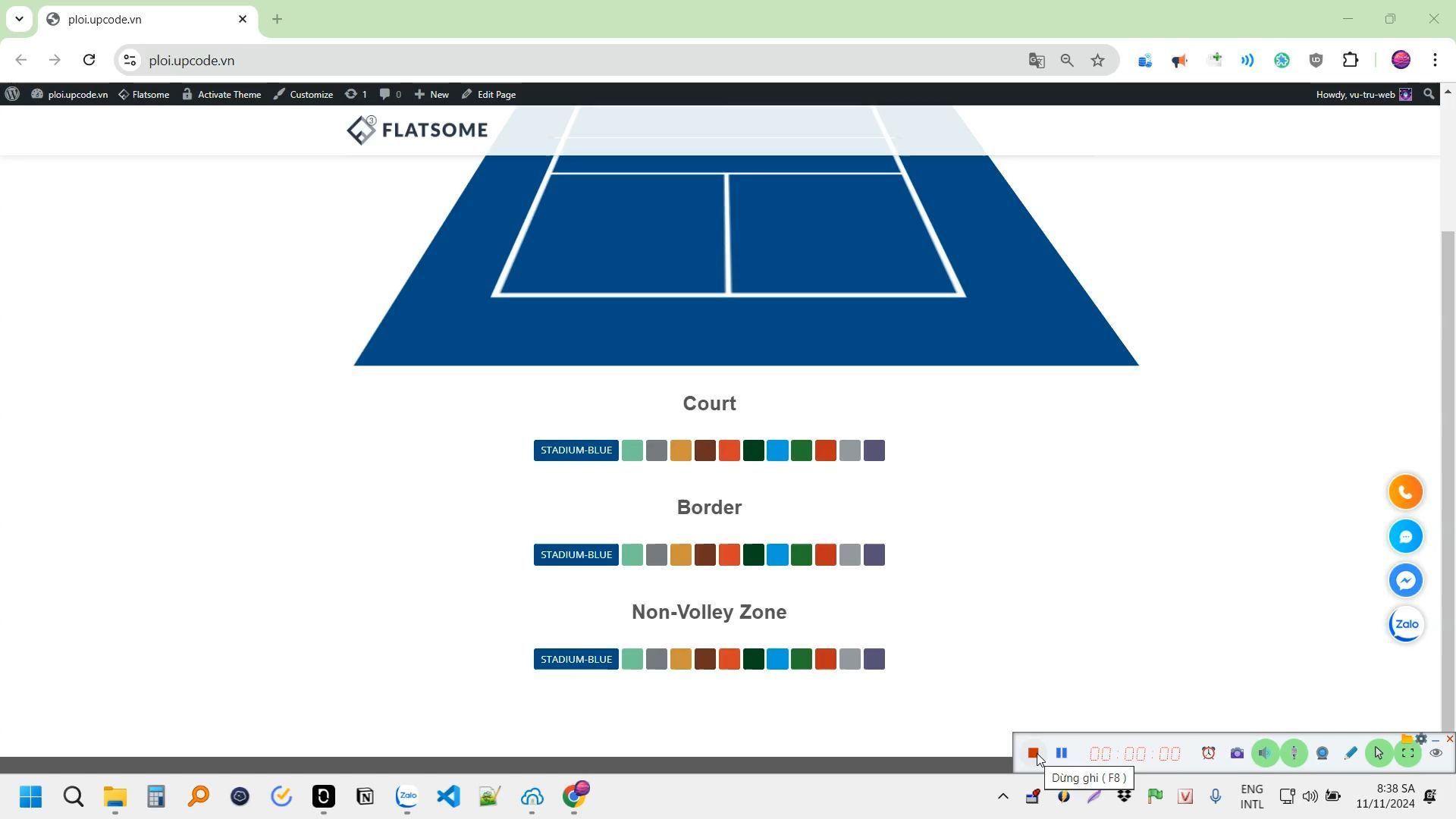
Task: Open the New menu in the WordPress admin bar
Action: 431,95
